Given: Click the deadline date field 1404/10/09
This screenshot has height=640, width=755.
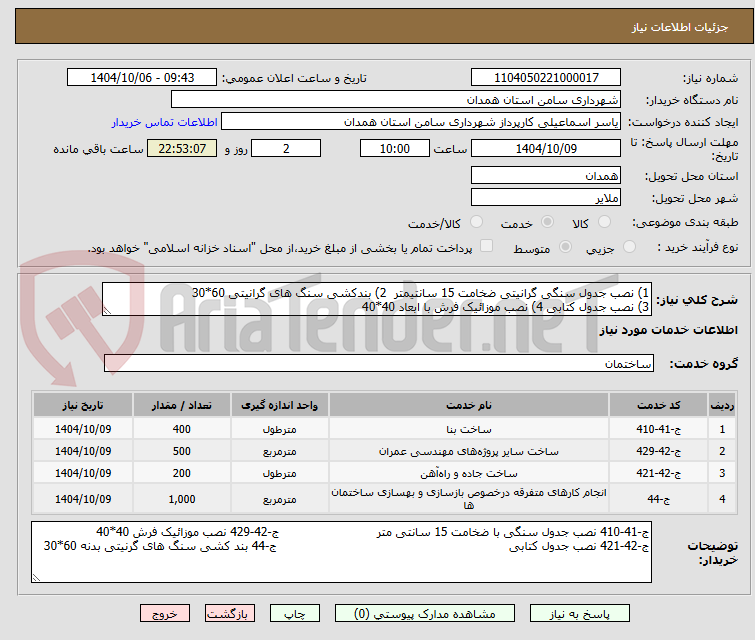Looking at the screenshot, I should [546, 148].
